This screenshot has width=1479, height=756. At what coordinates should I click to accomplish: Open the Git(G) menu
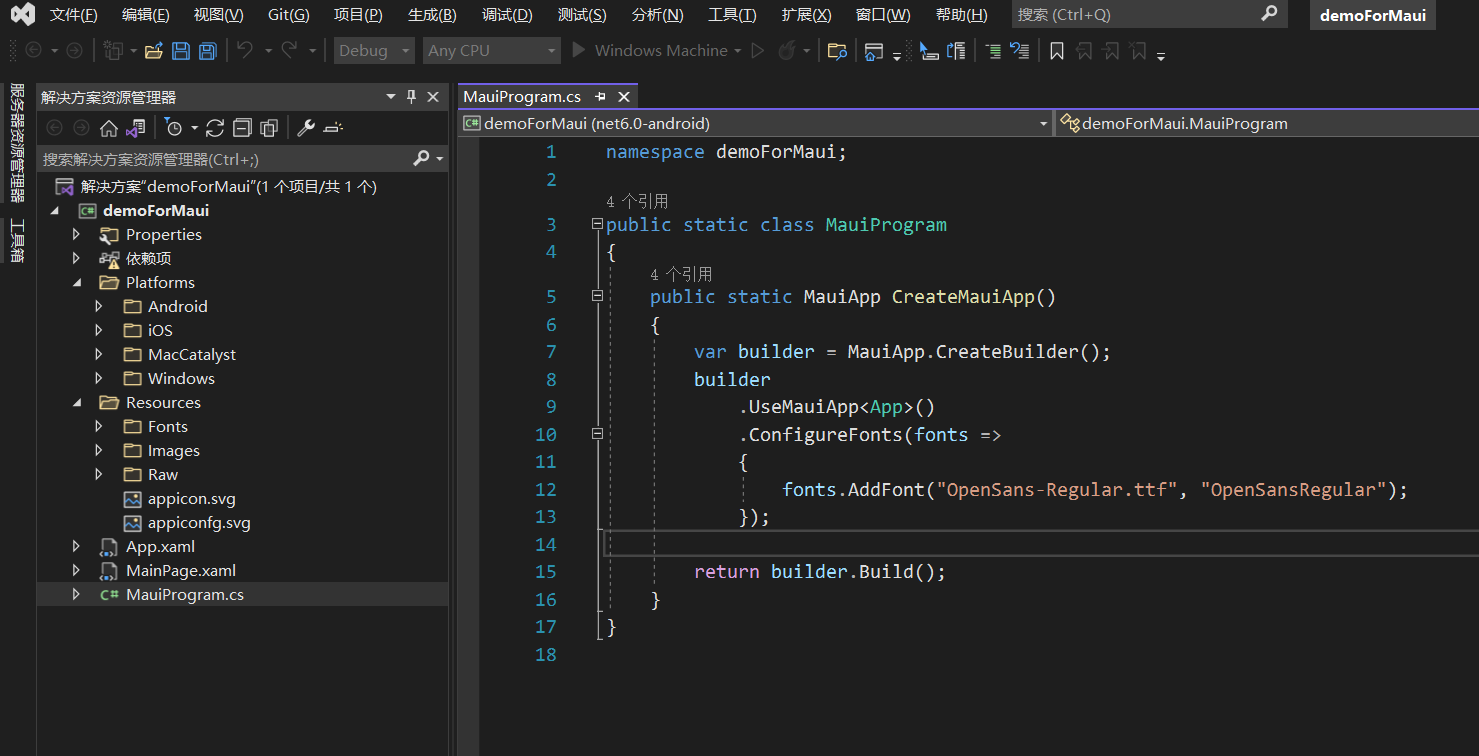coord(289,15)
